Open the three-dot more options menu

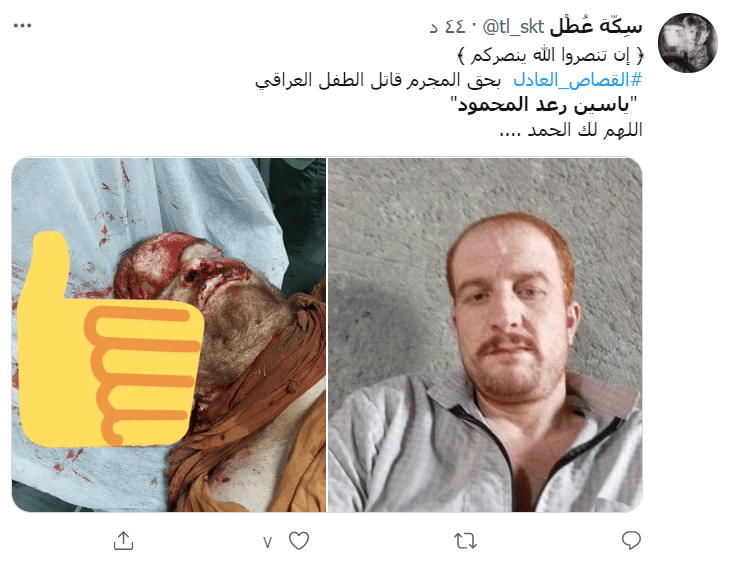click(x=22, y=25)
